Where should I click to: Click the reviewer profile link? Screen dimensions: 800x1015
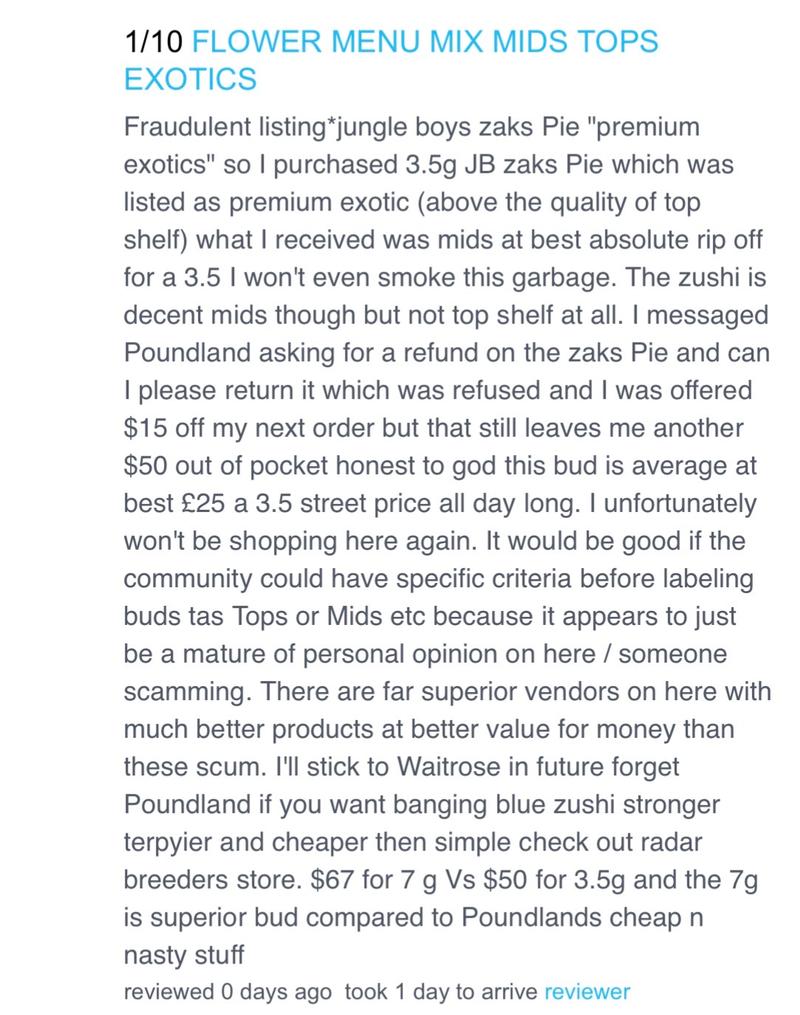pos(586,992)
